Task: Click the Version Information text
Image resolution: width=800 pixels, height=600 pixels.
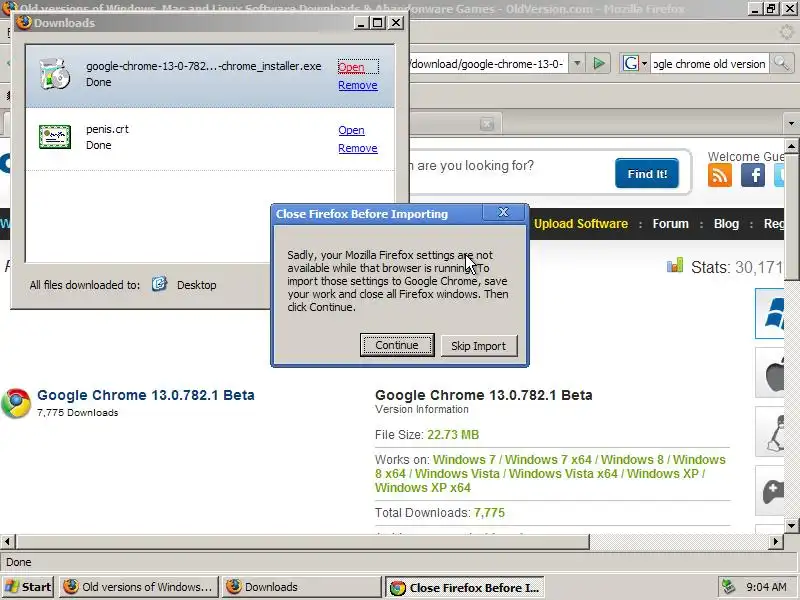Action: tap(421, 409)
